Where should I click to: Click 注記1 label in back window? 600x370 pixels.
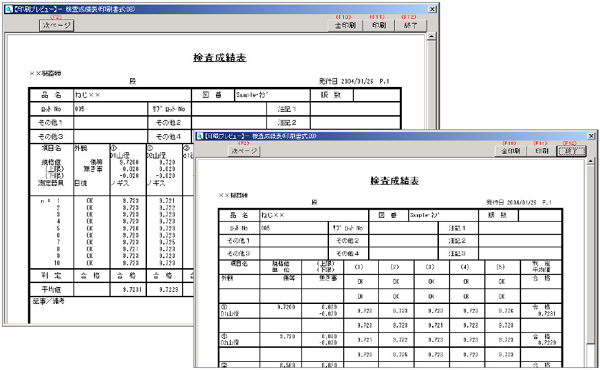[287, 109]
